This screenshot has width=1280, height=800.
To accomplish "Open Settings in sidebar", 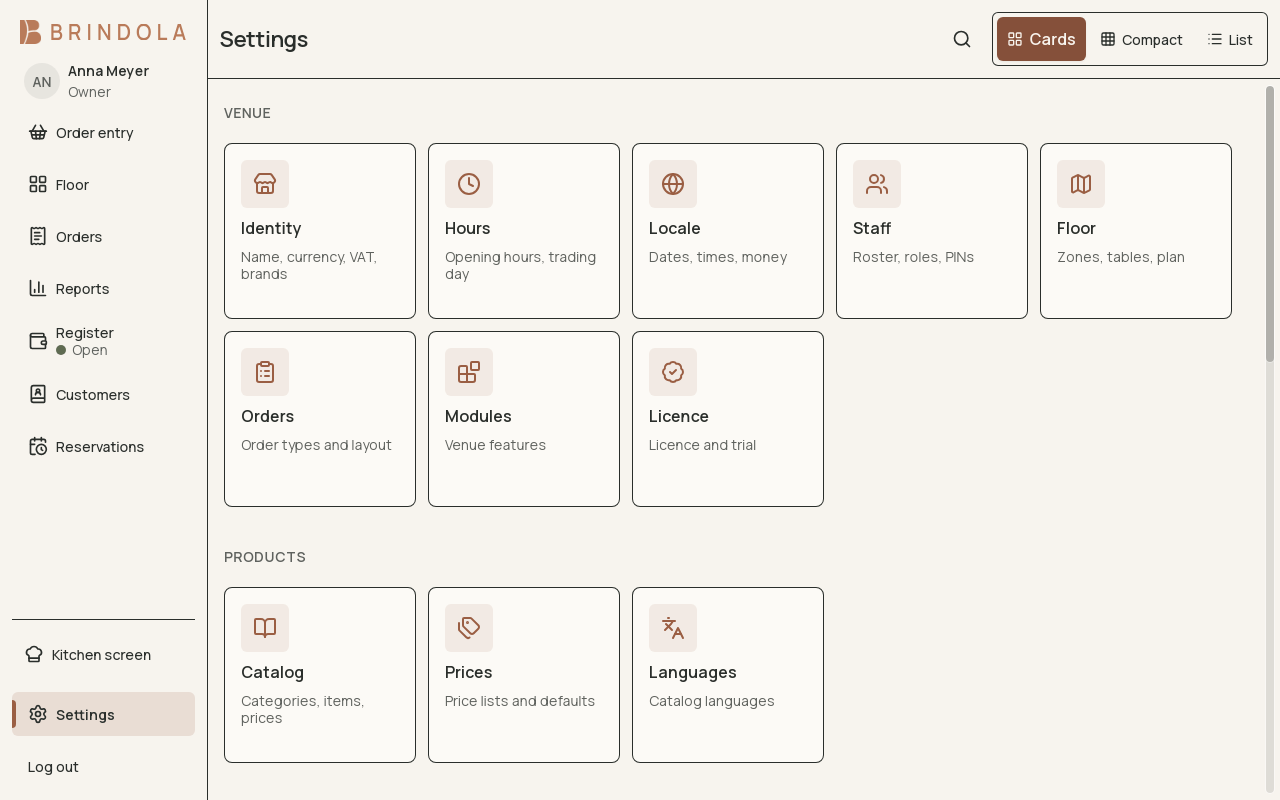I will [103, 714].
